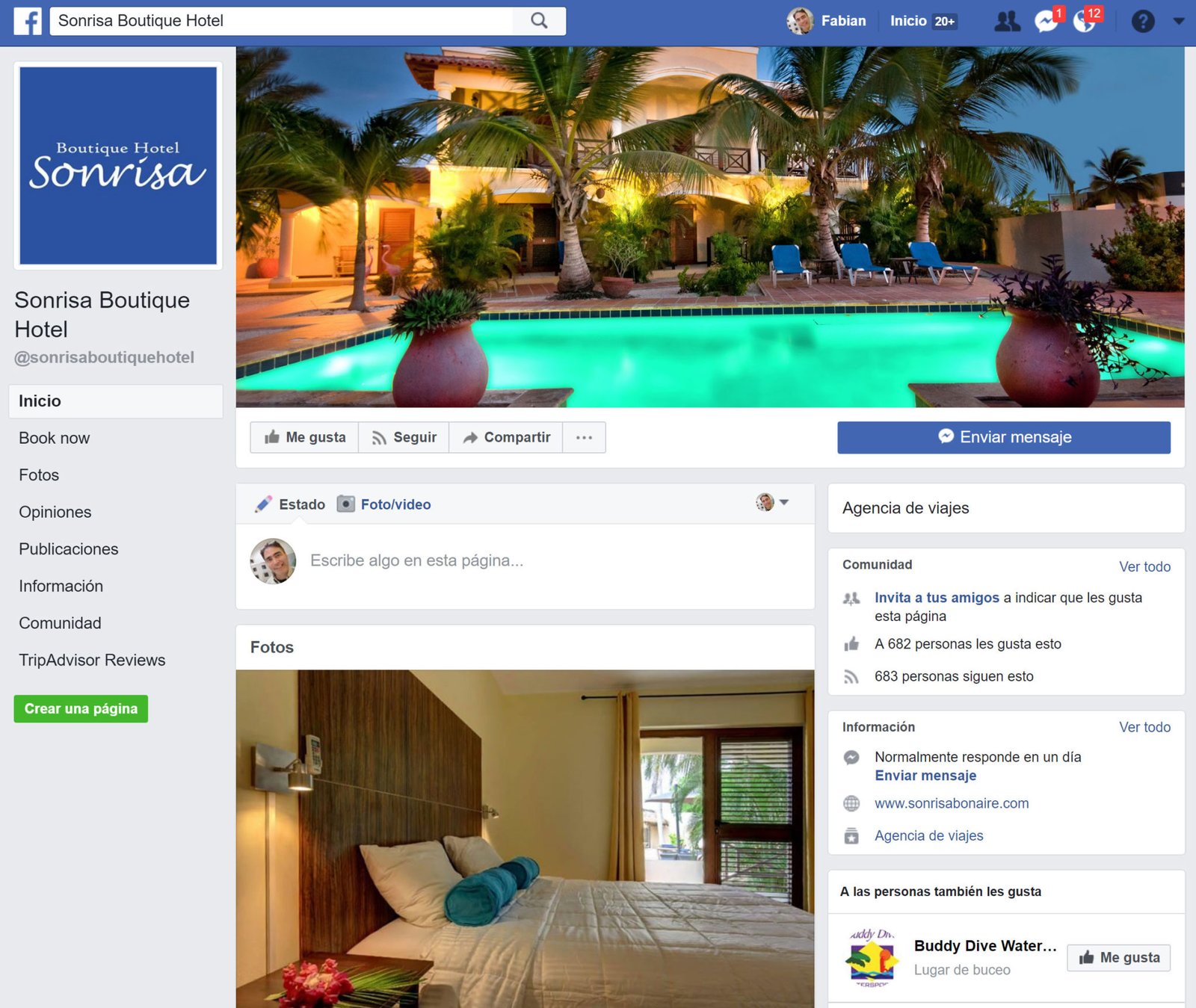The width and height of the screenshot is (1196, 1008).
Task: Click the green Crear una página button
Action: [81, 708]
